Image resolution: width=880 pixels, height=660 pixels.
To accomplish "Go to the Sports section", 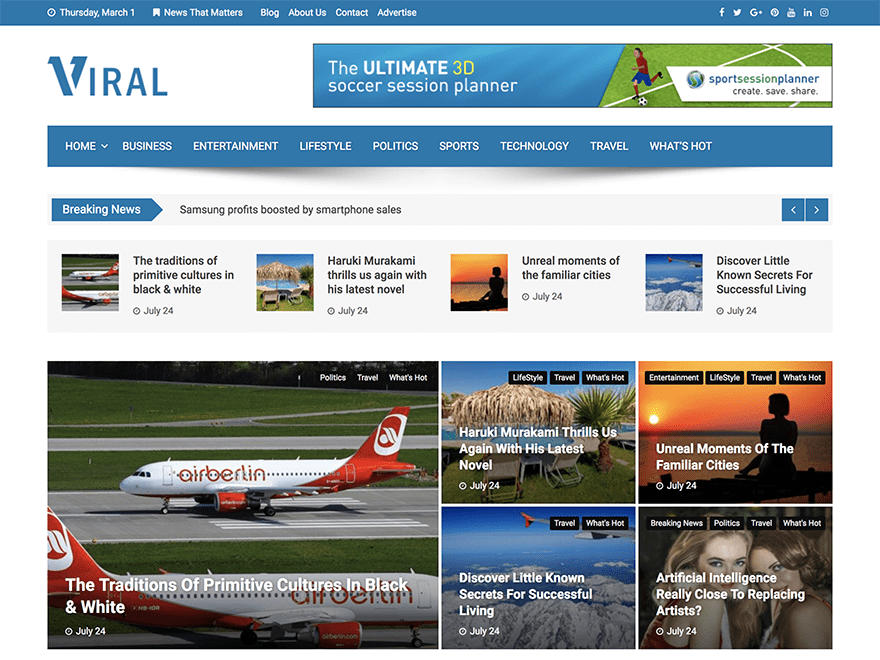I will (x=459, y=146).
